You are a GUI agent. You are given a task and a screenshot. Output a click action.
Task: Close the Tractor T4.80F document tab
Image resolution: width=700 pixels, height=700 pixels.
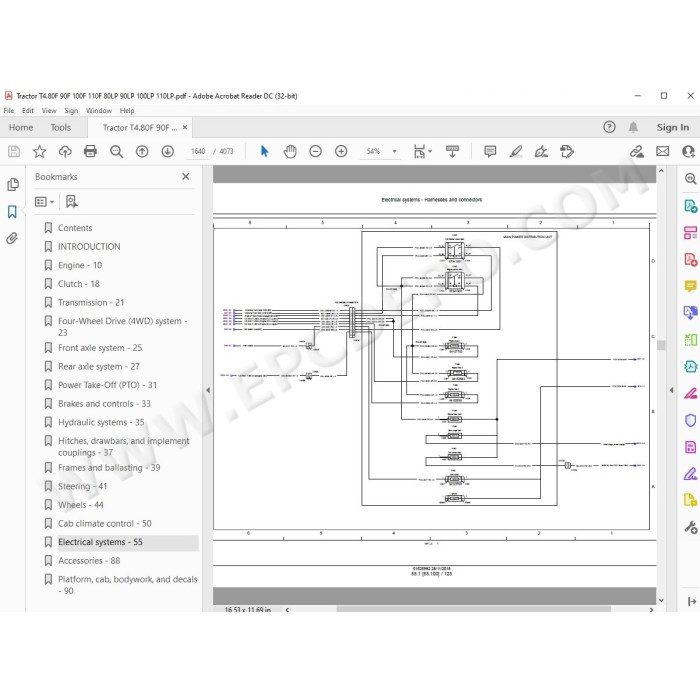coord(185,127)
